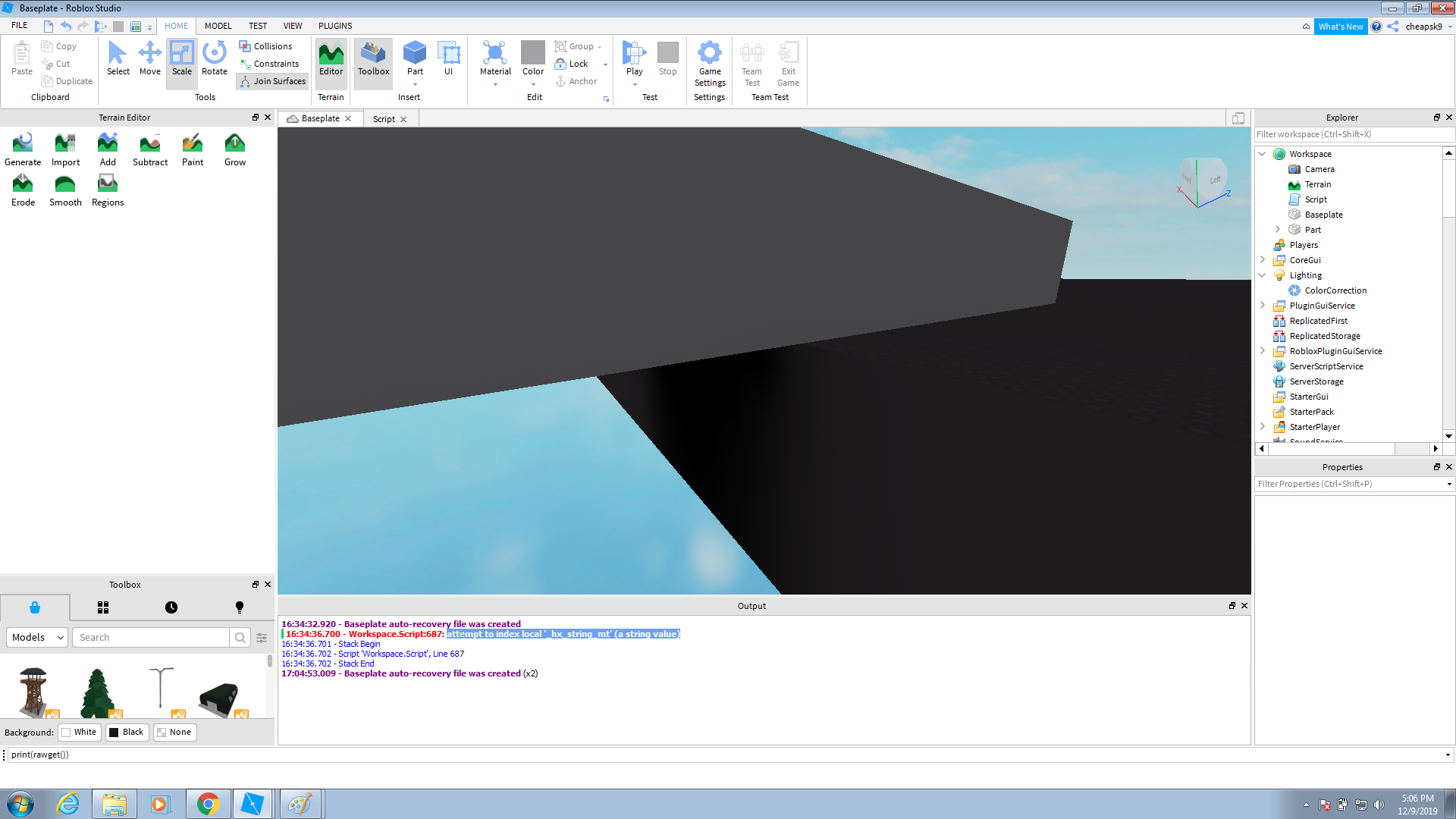
Task: Click the Play test button
Action: (634, 54)
